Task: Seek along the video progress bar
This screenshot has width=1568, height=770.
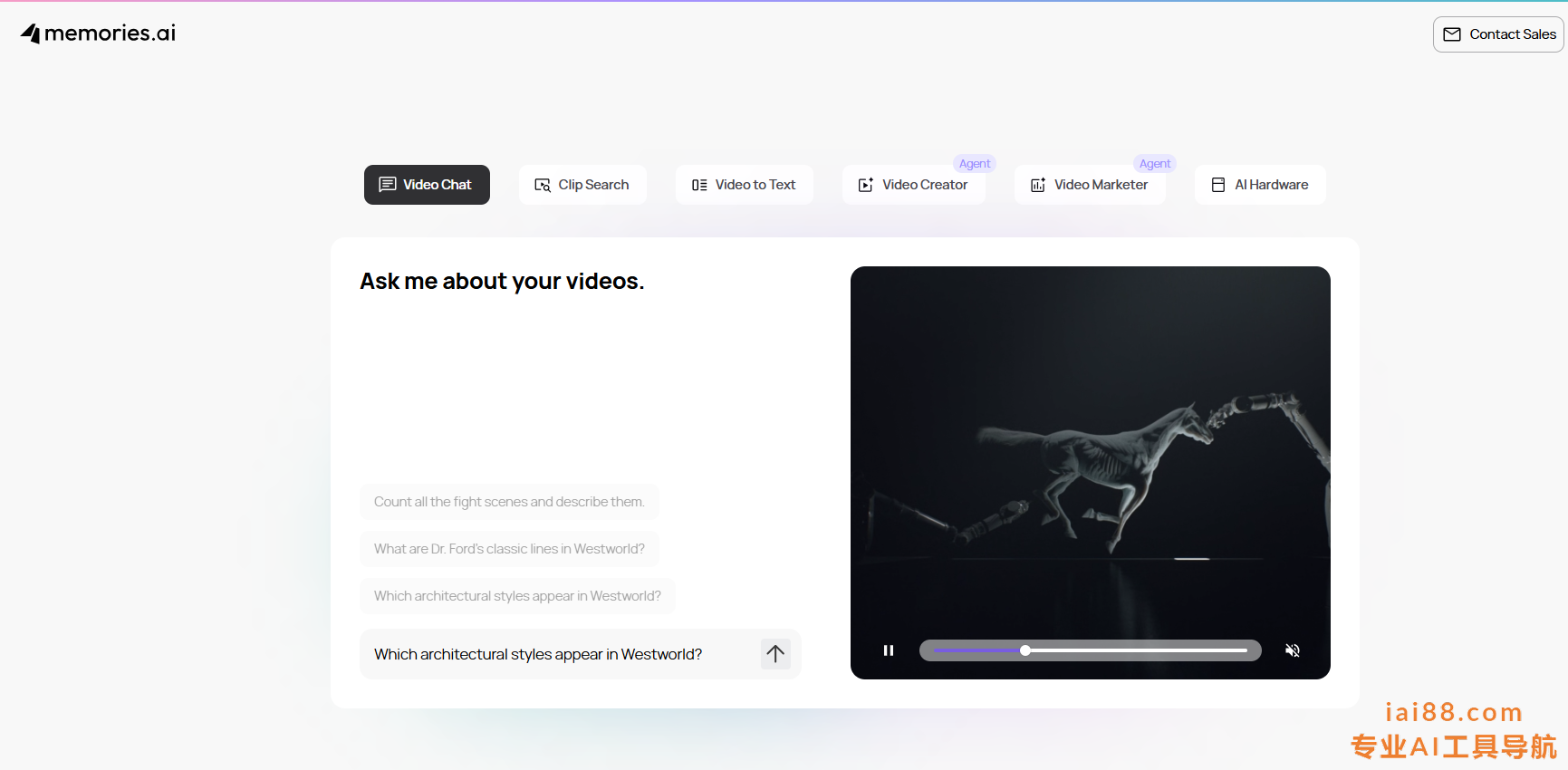Action: (1091, 650)
